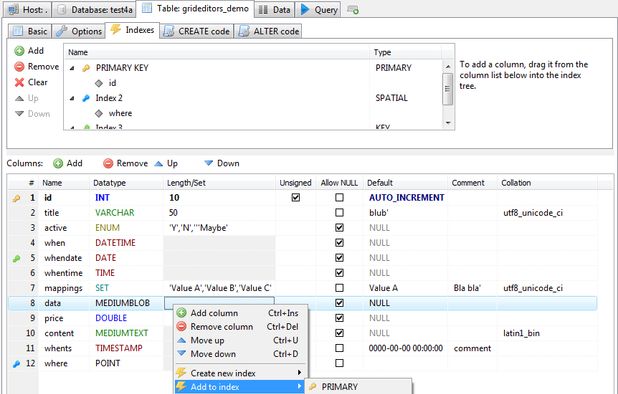Select the price column name
Screen dimensions: 618x394
[x=54, y=318]
